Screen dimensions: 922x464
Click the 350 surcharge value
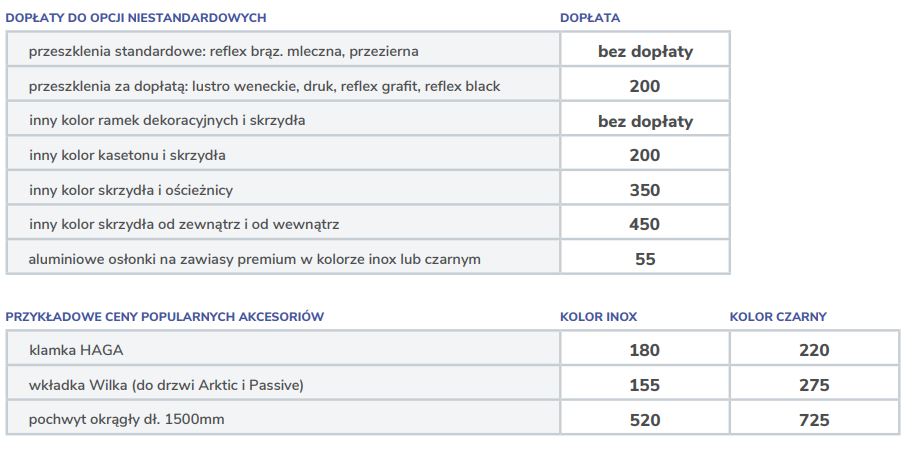pyautogui.click(x=645, y=190)
